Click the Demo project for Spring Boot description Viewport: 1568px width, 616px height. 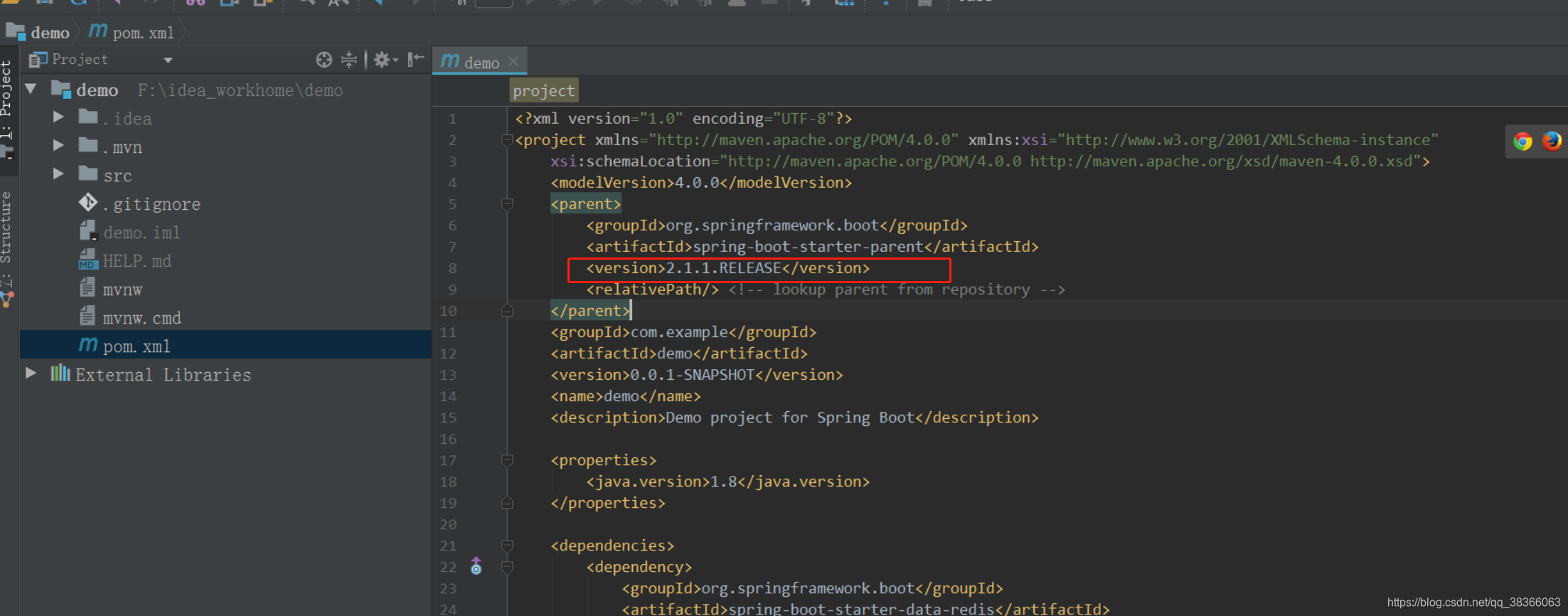[x=790, y=418]
